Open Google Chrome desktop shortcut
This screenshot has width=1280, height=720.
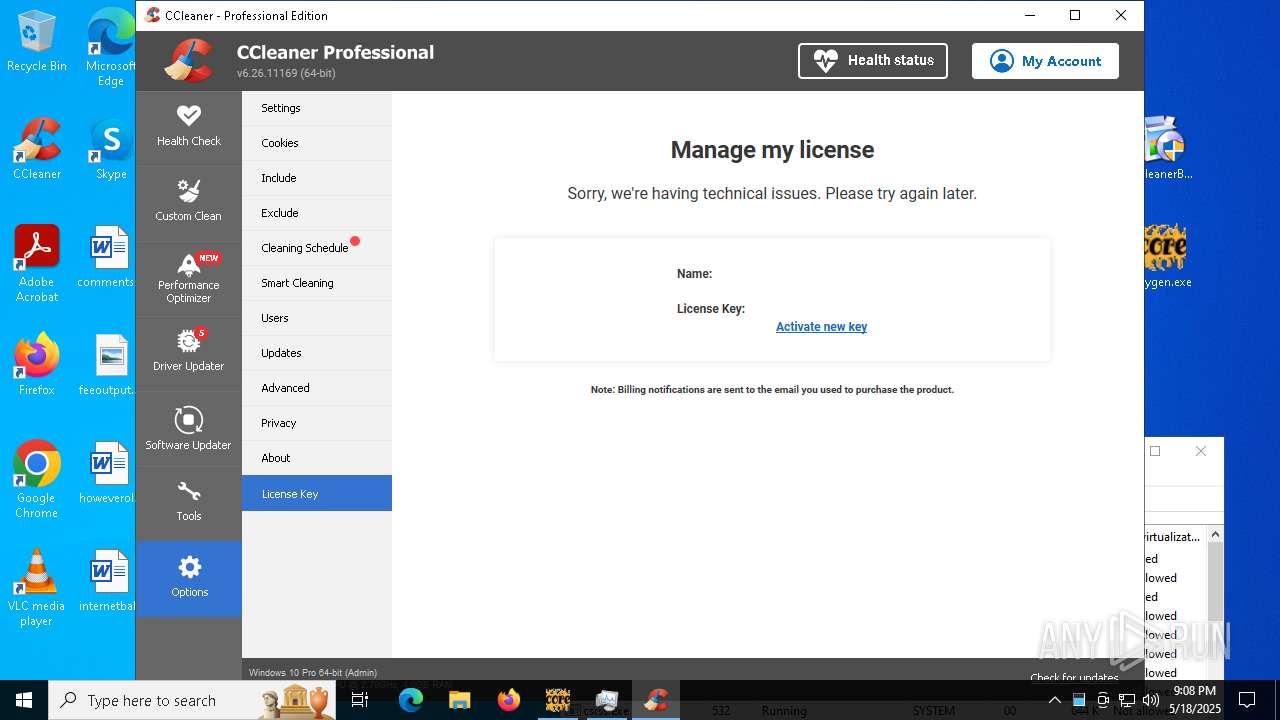(37, 480)
